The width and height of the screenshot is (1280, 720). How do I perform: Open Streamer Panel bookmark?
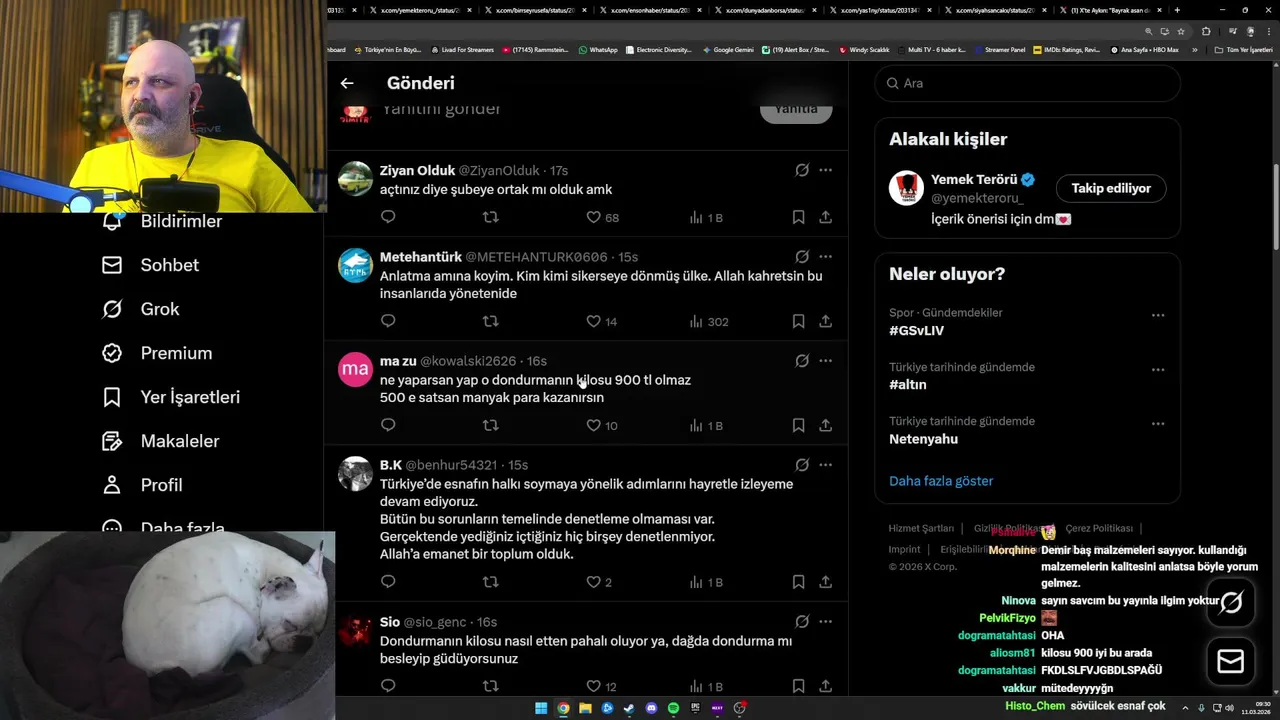tap(999, 49)
